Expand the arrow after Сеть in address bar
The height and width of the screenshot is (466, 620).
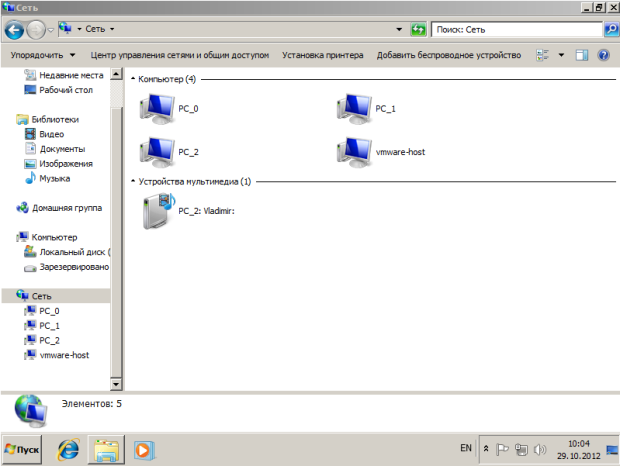tap(112, 29)
